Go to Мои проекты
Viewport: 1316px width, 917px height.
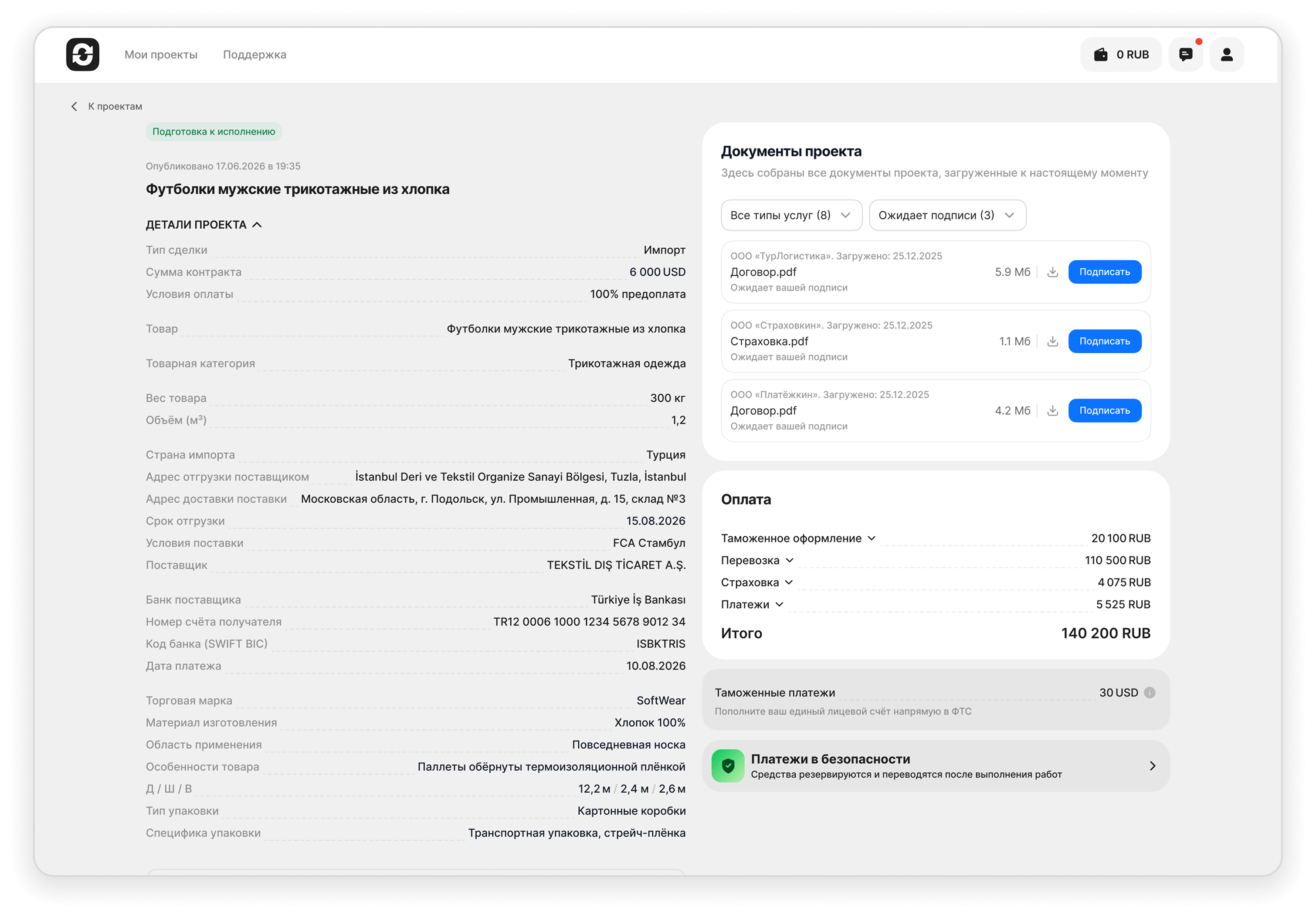tap(160, 54)
